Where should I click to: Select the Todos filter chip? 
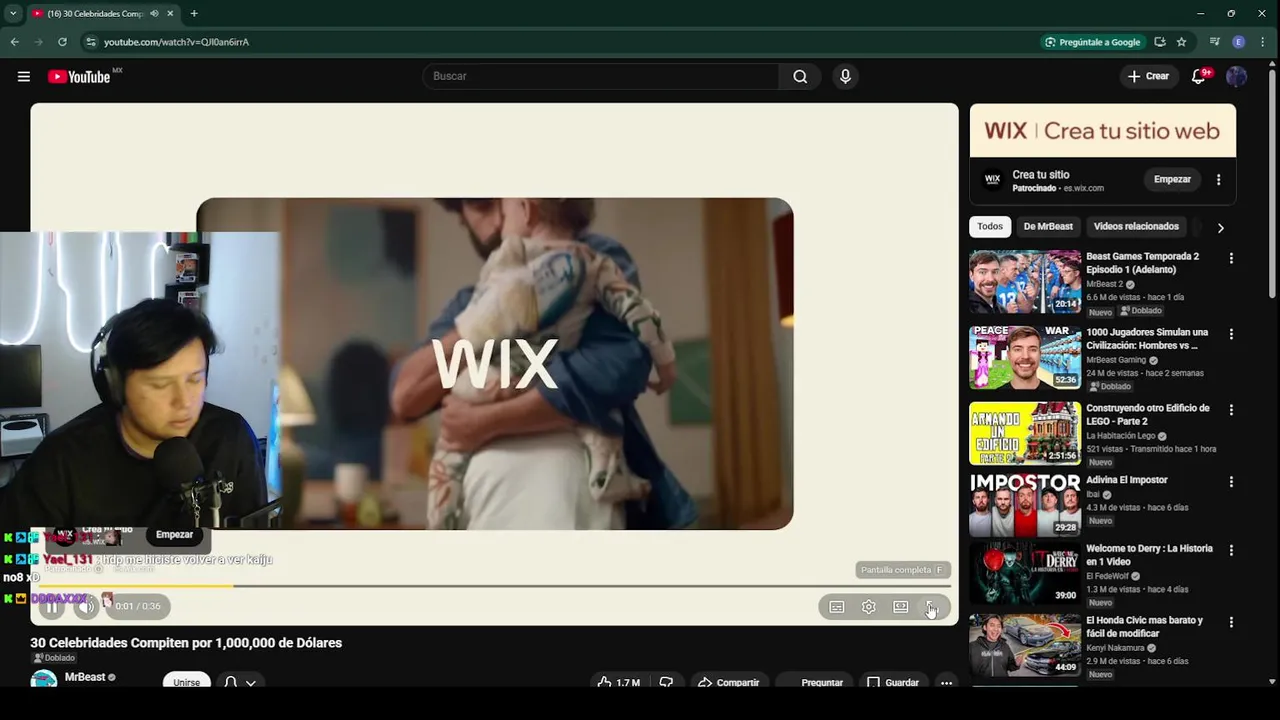click(x=990, y=227)
